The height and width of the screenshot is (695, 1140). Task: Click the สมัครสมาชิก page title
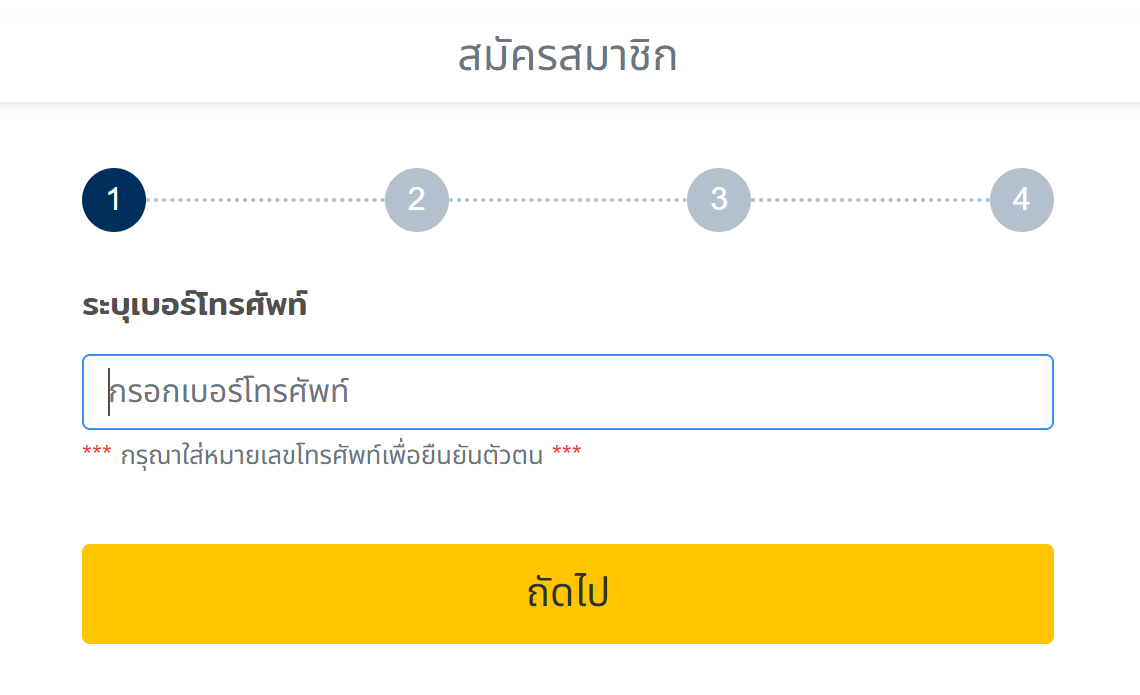click(x=568, y=57)
